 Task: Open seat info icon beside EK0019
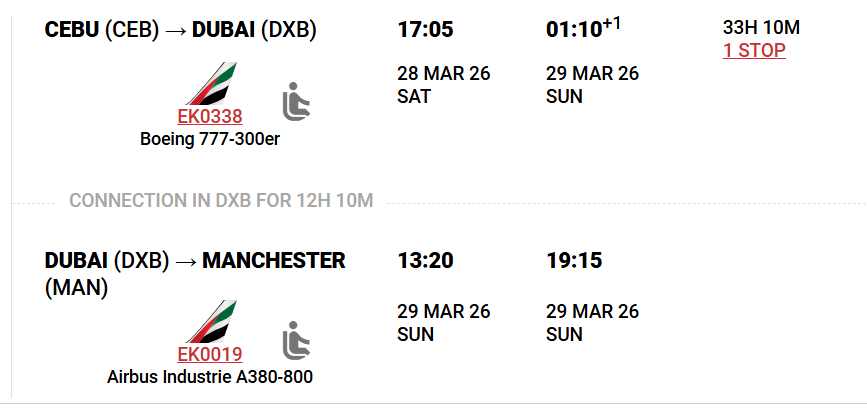tap(297, 339)
